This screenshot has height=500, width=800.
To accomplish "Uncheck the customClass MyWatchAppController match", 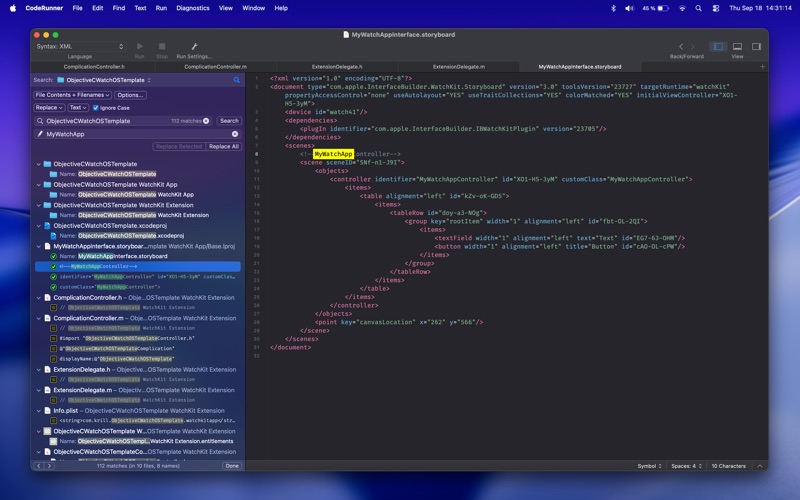I will click(x=54, y=287).
